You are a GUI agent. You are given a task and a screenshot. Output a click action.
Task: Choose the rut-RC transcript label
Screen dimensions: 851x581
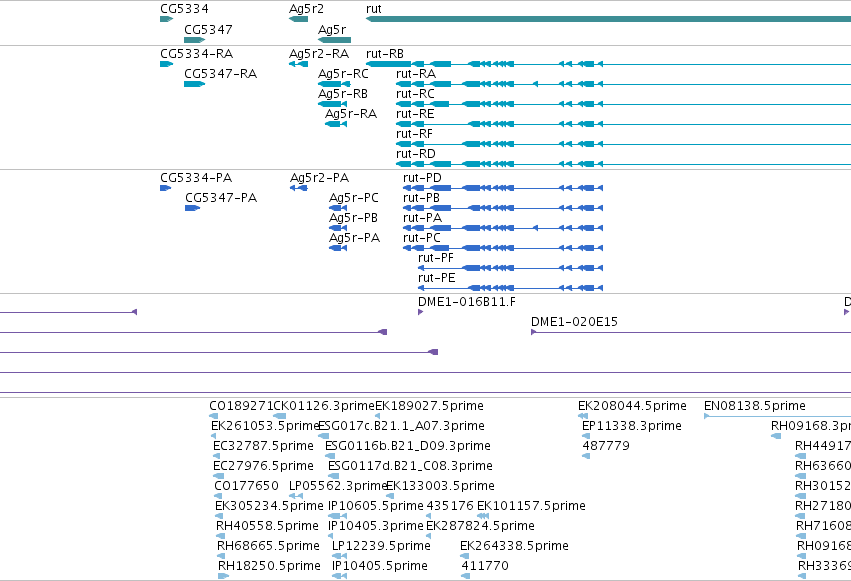(415, 94)
